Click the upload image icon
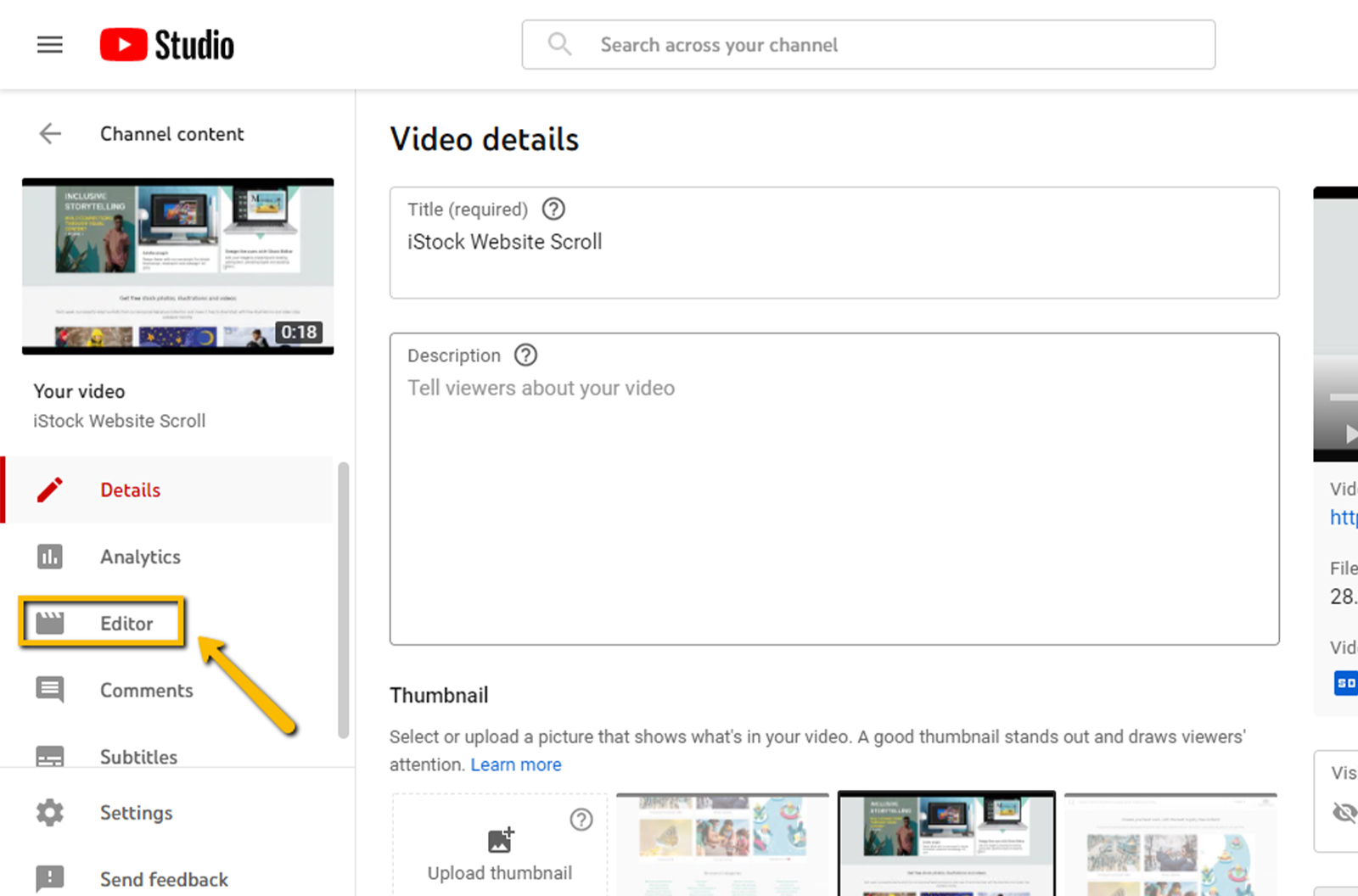 click(501, 840)
